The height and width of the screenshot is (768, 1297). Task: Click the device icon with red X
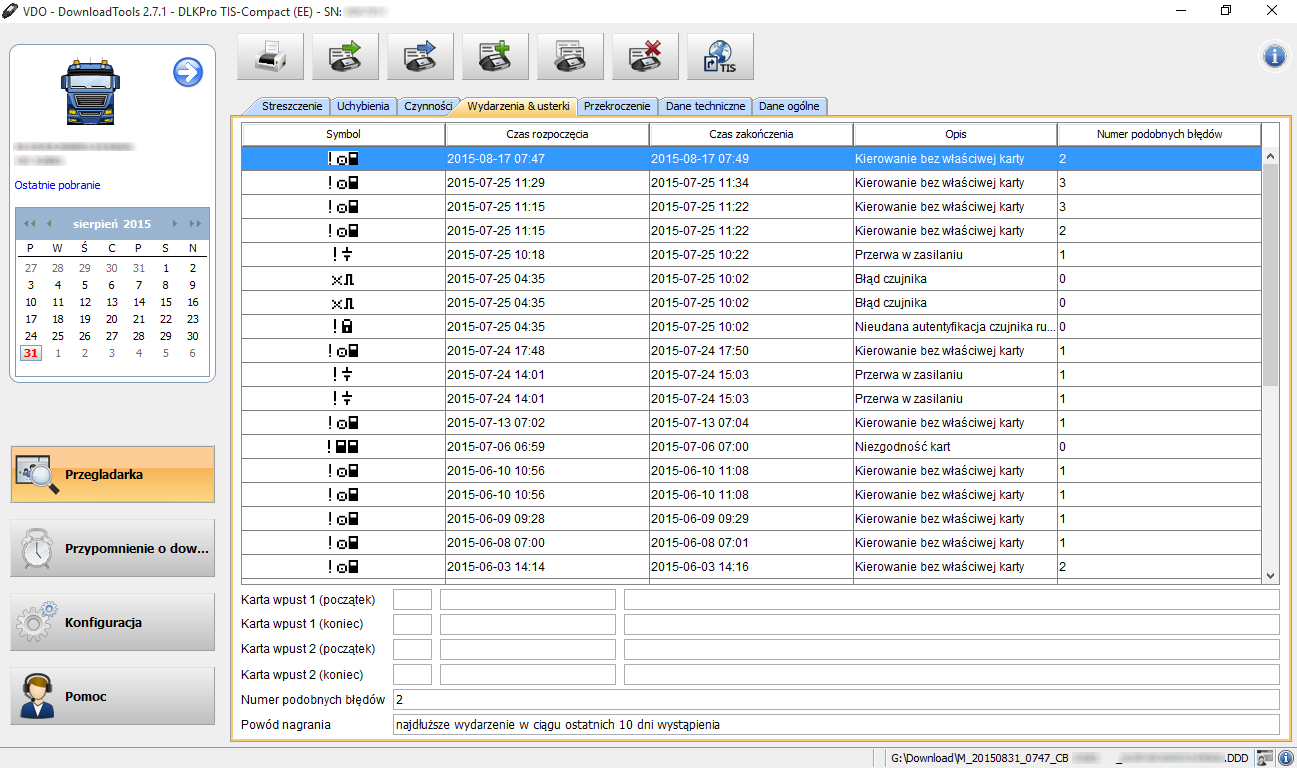pyautogui.click(x=645, y=57)
